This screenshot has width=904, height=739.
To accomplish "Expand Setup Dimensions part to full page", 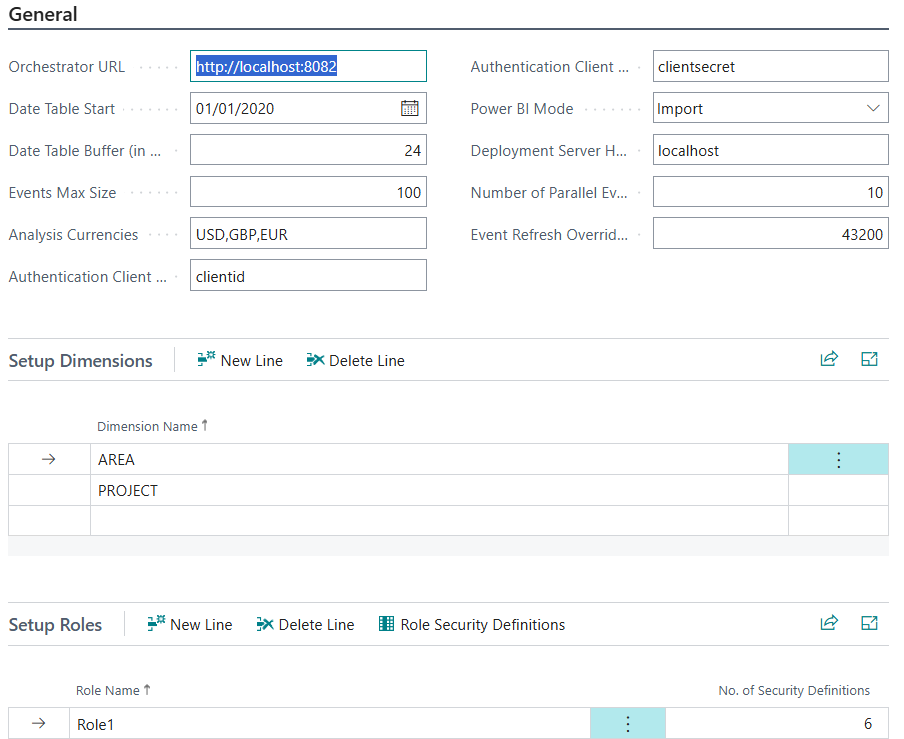I will pyautogui.click(x=869, y=359).
